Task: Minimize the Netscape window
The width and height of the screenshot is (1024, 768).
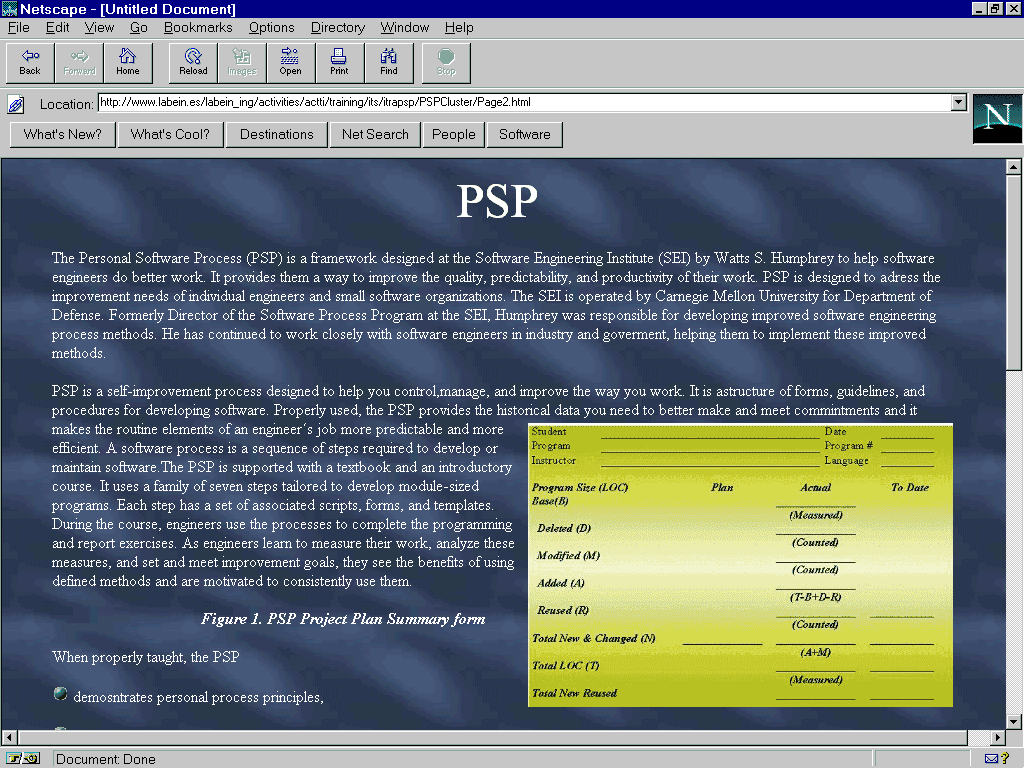Action: pyautogui.click(x=978, y=8)
